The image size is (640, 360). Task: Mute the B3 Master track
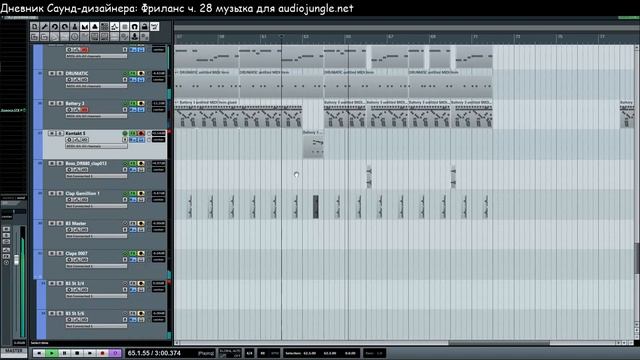52,223
